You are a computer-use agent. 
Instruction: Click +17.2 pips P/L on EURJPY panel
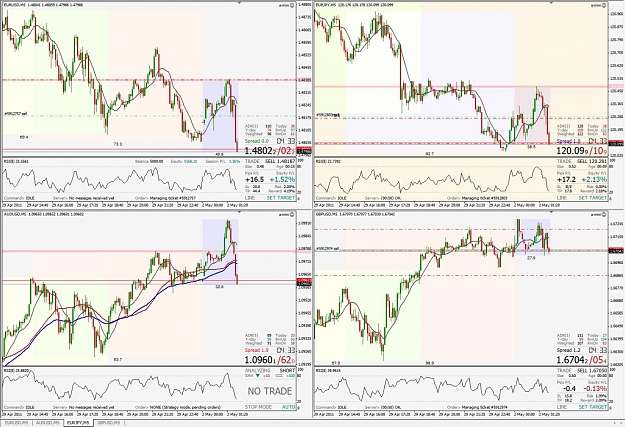click(x=566, y=180)
